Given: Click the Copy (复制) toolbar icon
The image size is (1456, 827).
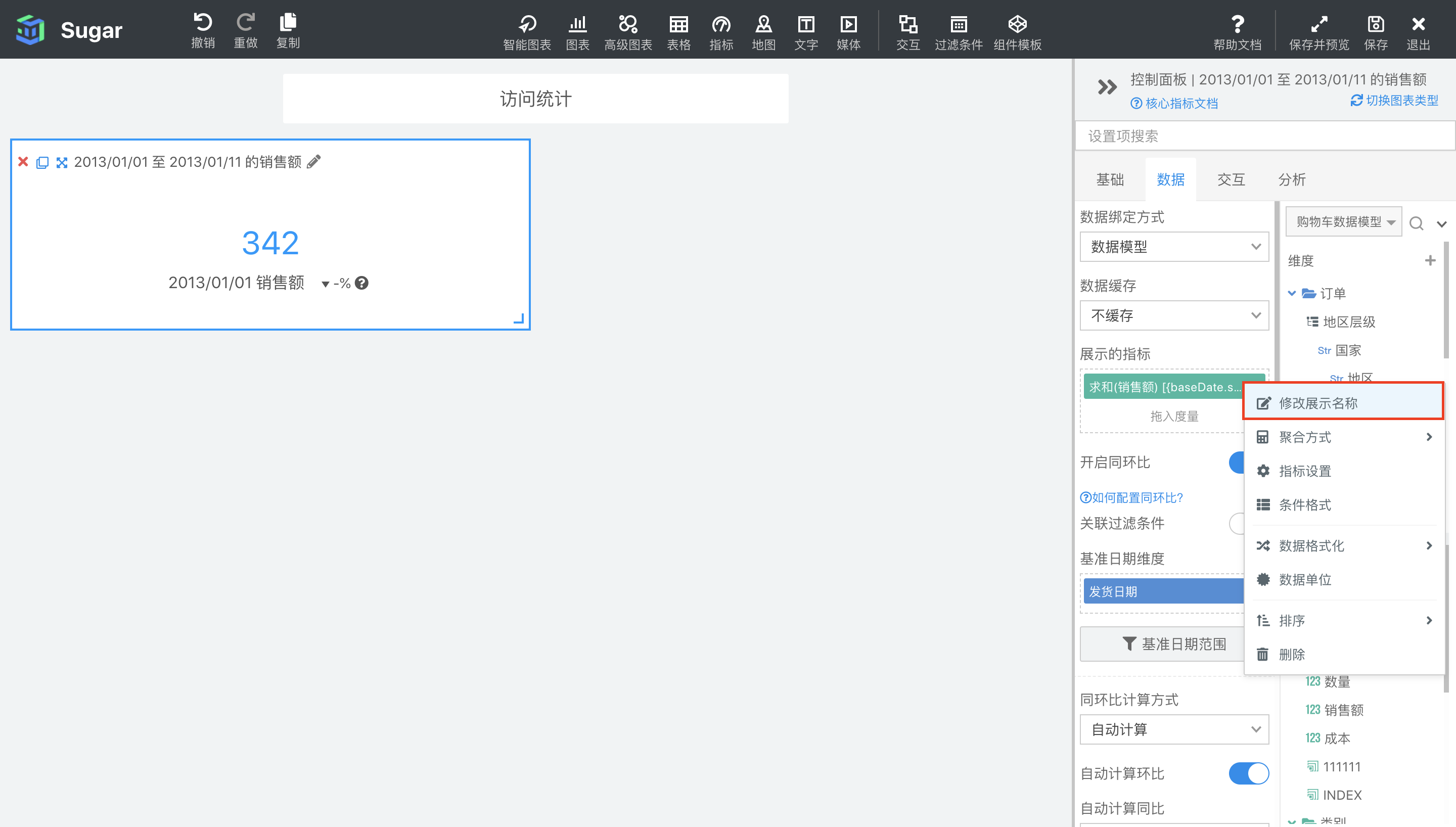Looking at the screenshot, I should click(x=288, y=31).
